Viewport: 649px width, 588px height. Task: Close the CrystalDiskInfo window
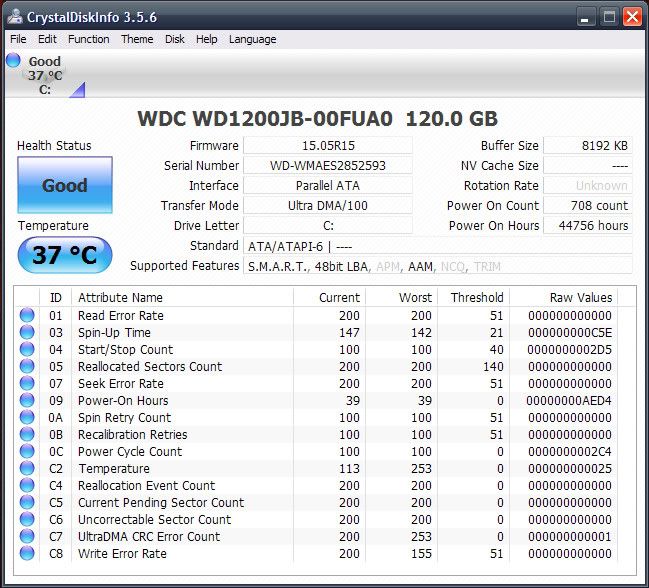(632, 17)
